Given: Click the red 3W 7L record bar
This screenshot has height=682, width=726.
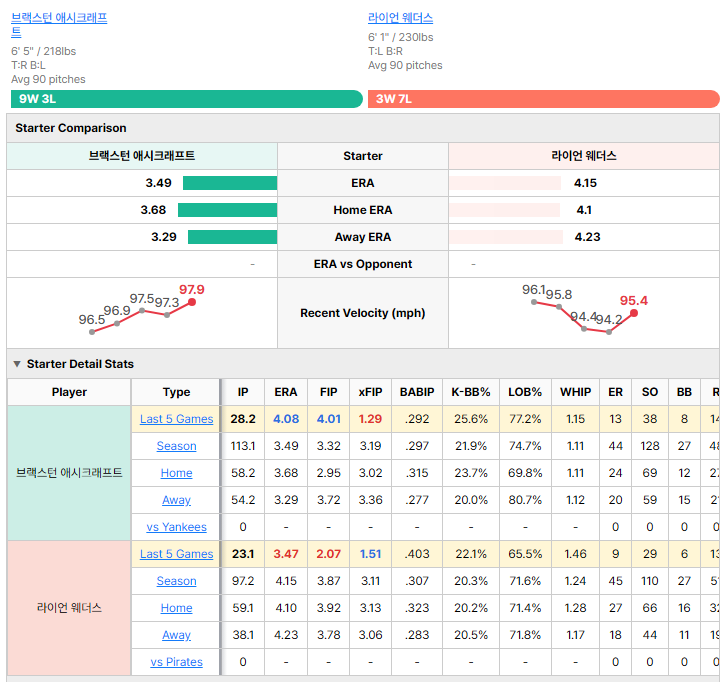Looking at the screenshot, I should 544,99.
